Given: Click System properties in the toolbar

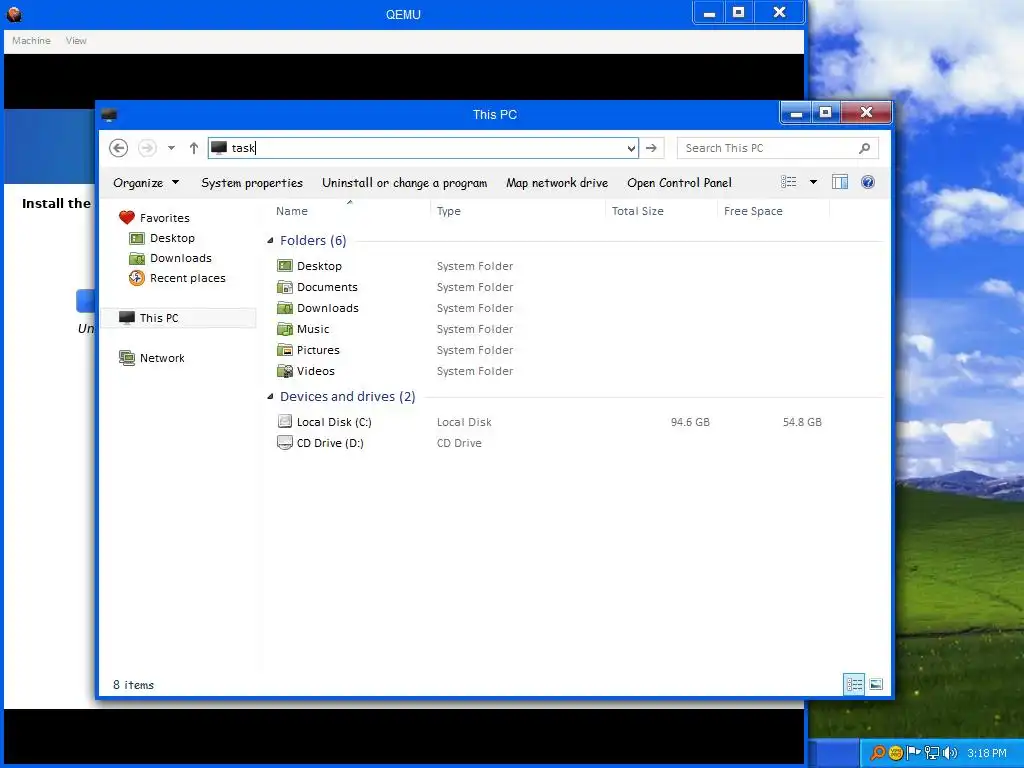Looking at the screenshot, I should coord(252,183).
